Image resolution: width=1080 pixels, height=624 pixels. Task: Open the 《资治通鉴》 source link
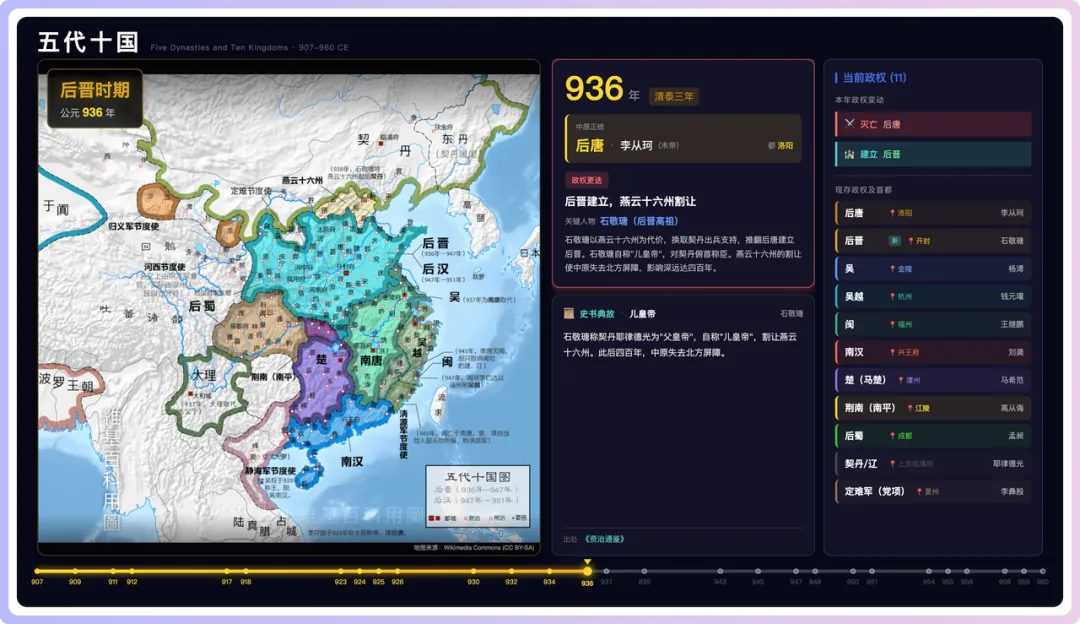(605, 539)
